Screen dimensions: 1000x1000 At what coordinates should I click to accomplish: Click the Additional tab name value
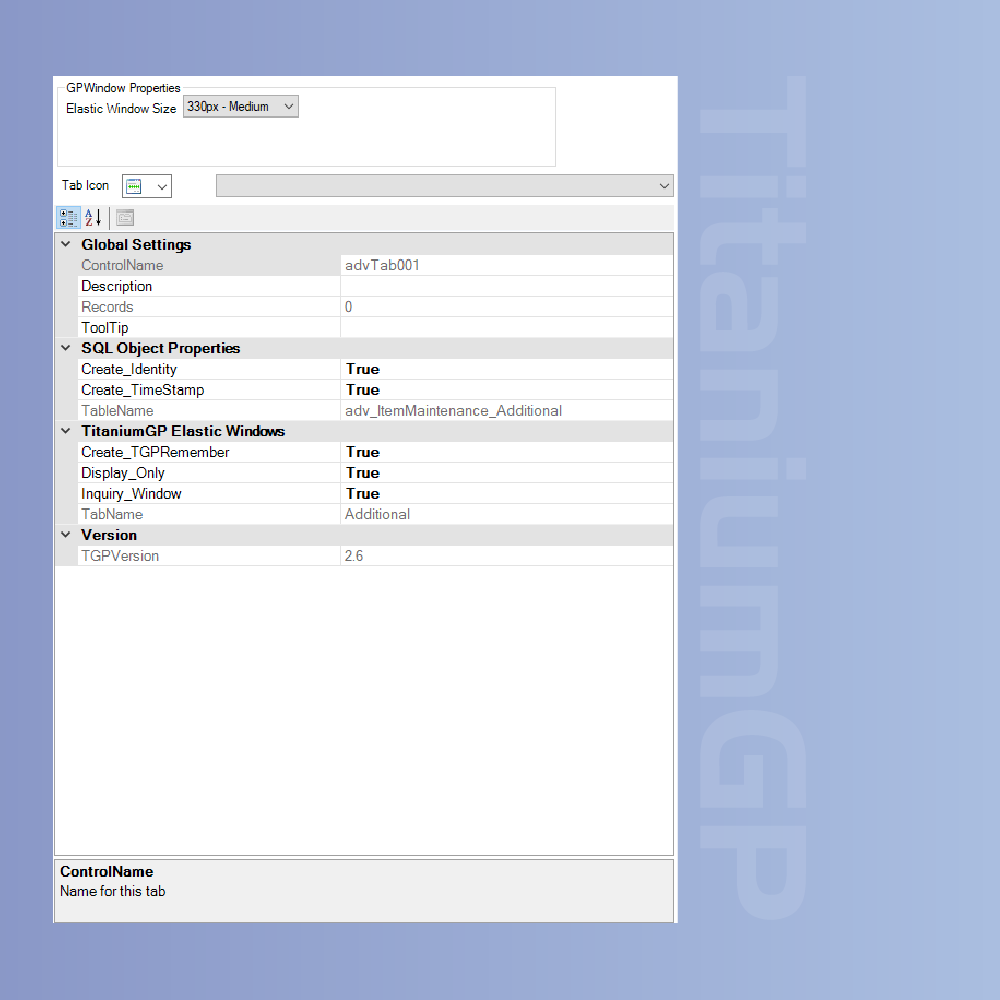(x=378, y=514)
